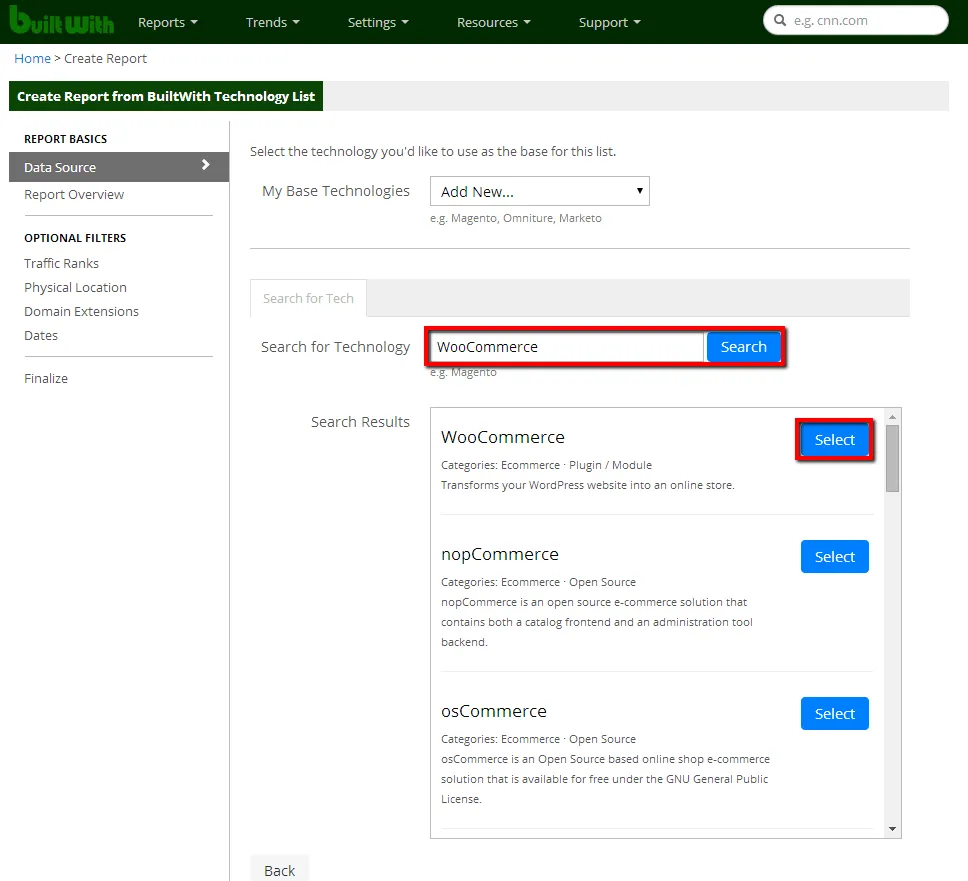Go to Physical Location filter
The image size is (968, 881).
(x=75, y=287)
